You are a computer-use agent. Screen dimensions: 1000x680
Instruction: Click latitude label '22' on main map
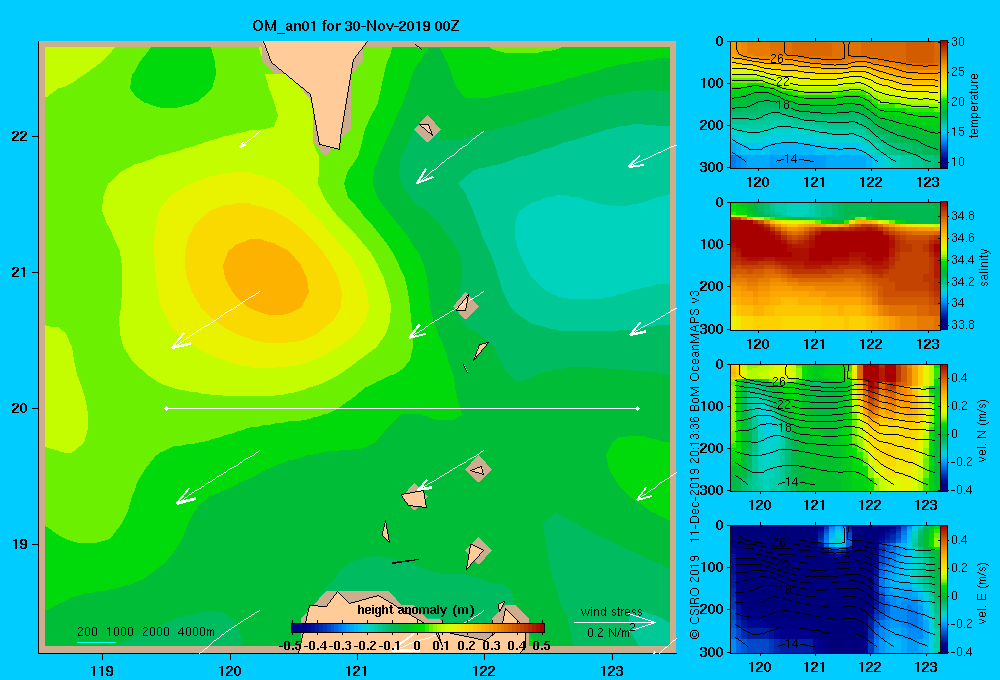pos(20,136)
